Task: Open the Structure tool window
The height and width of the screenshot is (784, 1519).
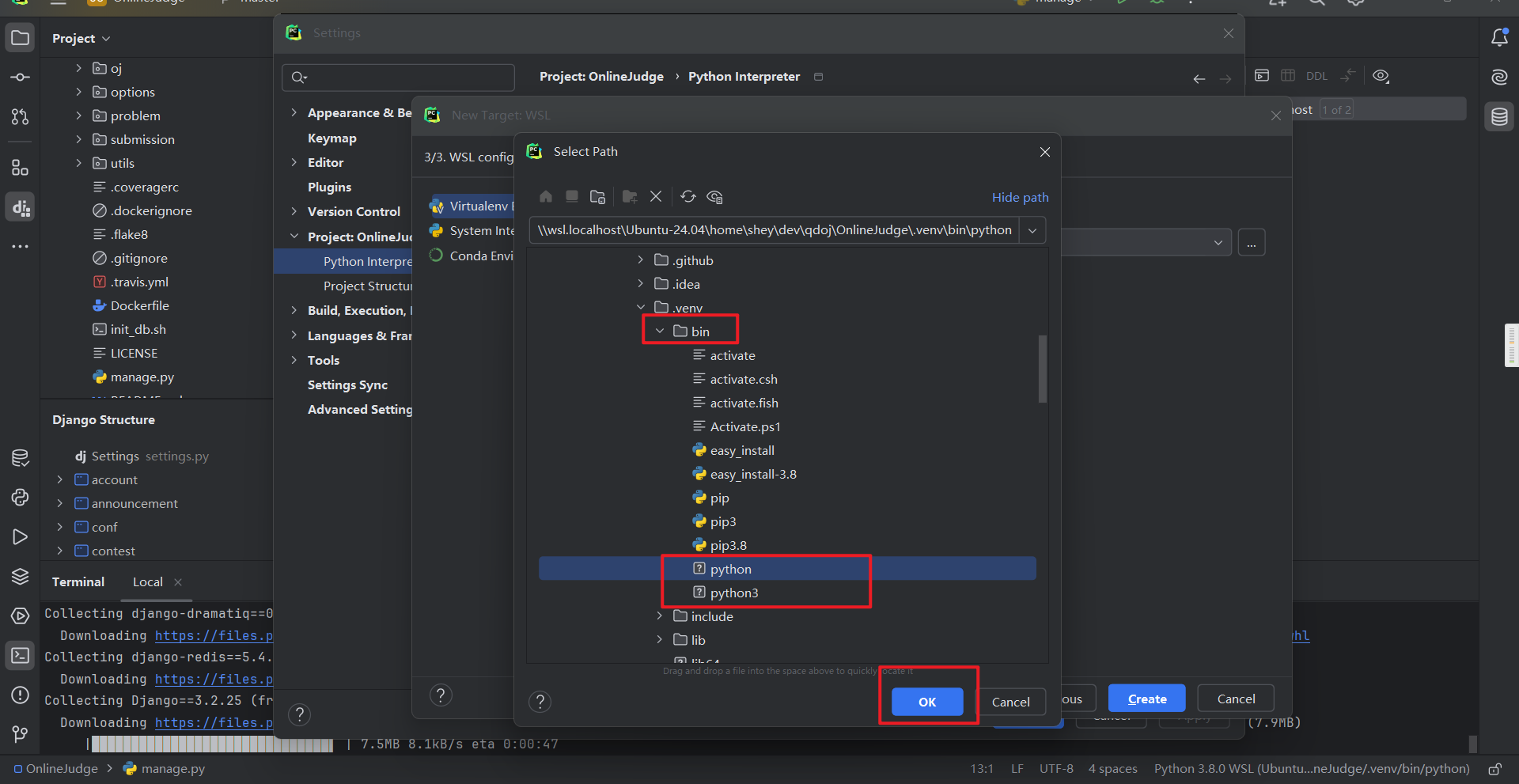Action: tap(21, 168)
